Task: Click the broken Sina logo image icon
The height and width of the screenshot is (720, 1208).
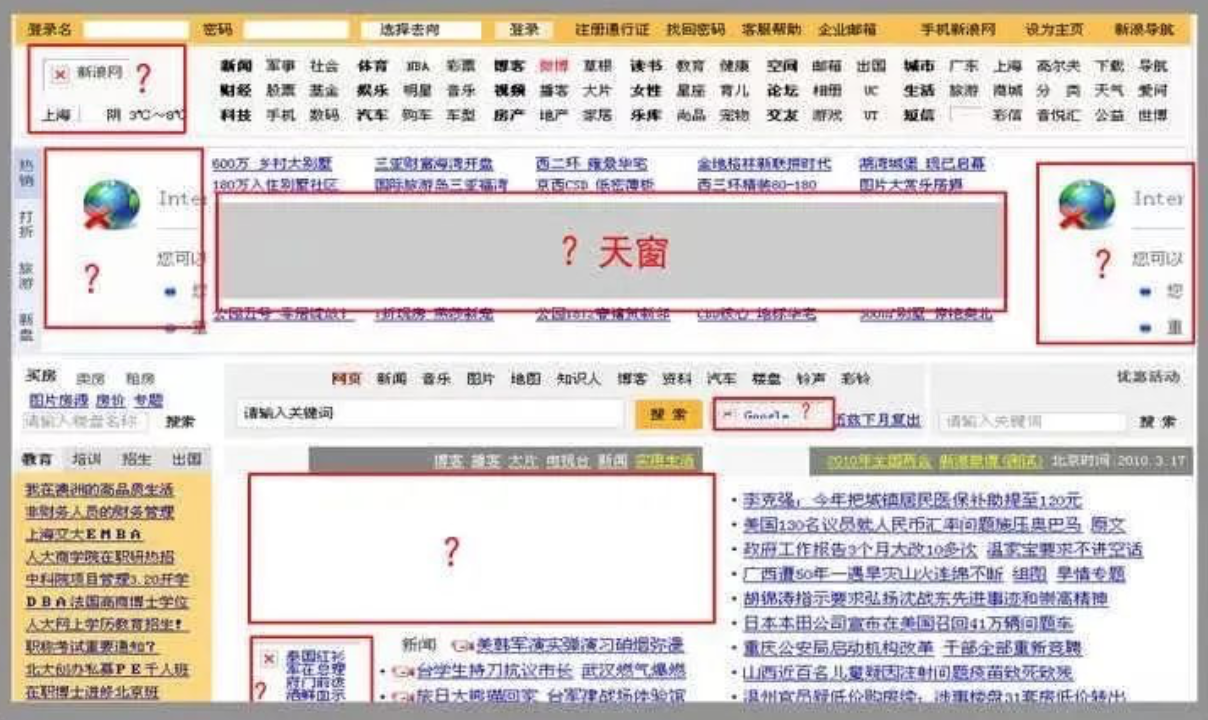Action: 61,73
